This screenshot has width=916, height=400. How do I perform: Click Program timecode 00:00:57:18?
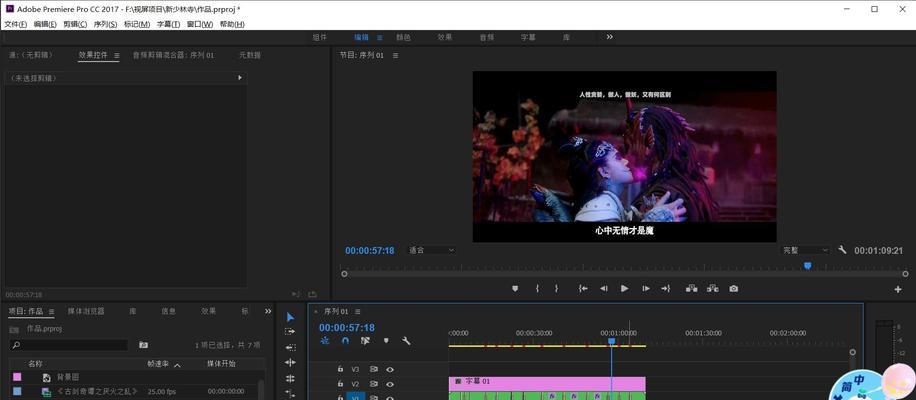369,251
